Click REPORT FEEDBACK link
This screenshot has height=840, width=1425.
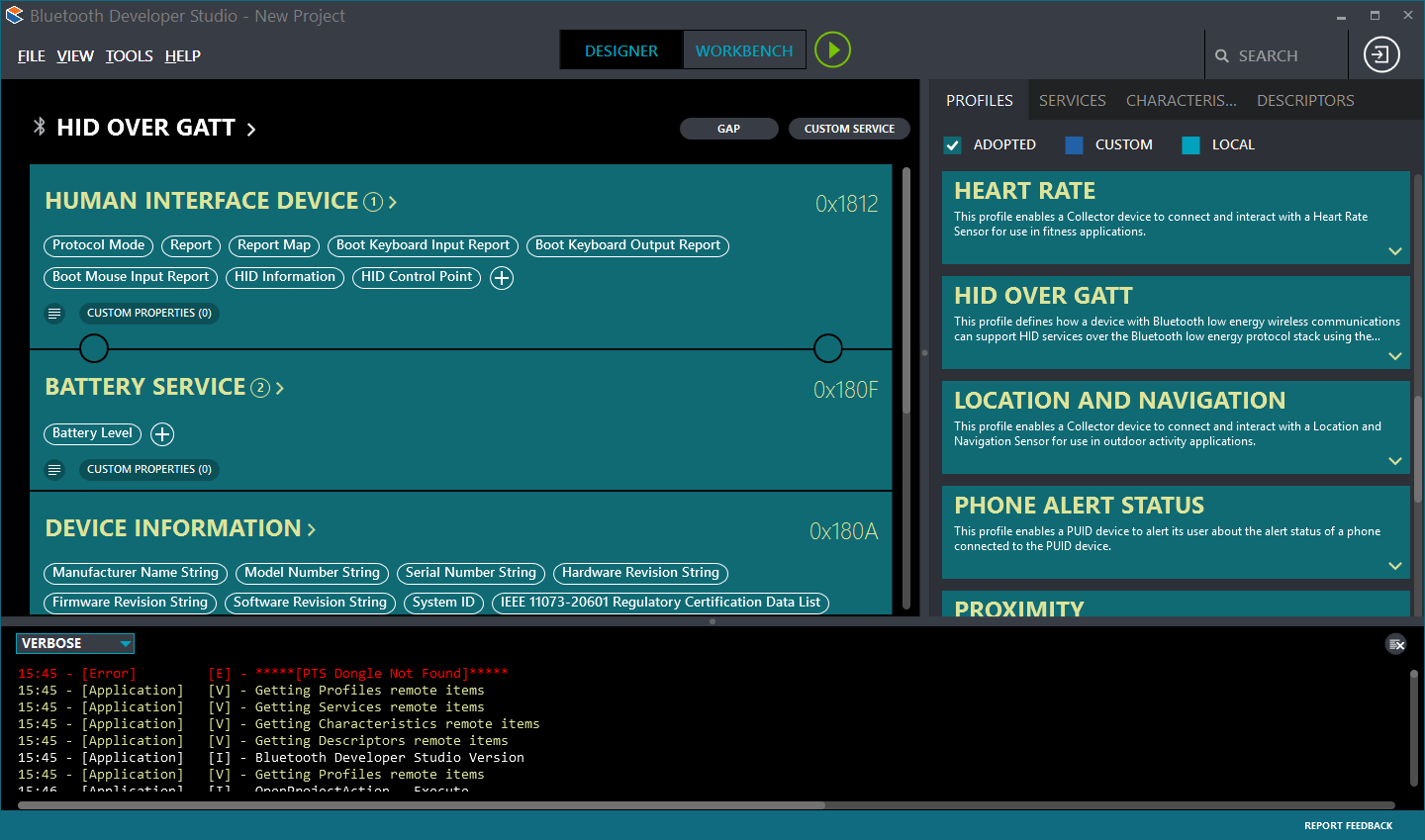1348,826
